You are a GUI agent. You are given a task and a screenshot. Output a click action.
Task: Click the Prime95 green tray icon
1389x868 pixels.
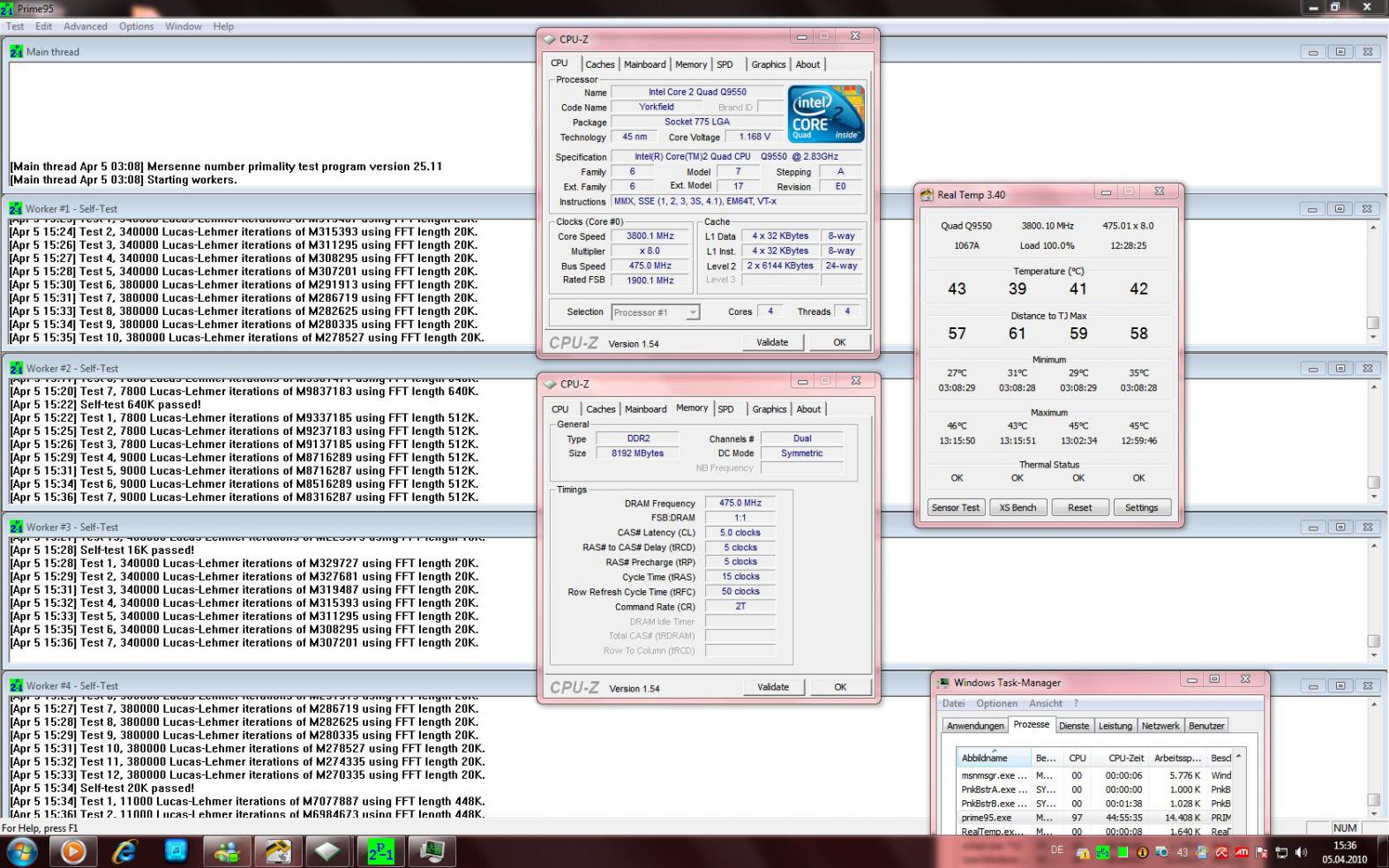click(x=1103, y=853)
